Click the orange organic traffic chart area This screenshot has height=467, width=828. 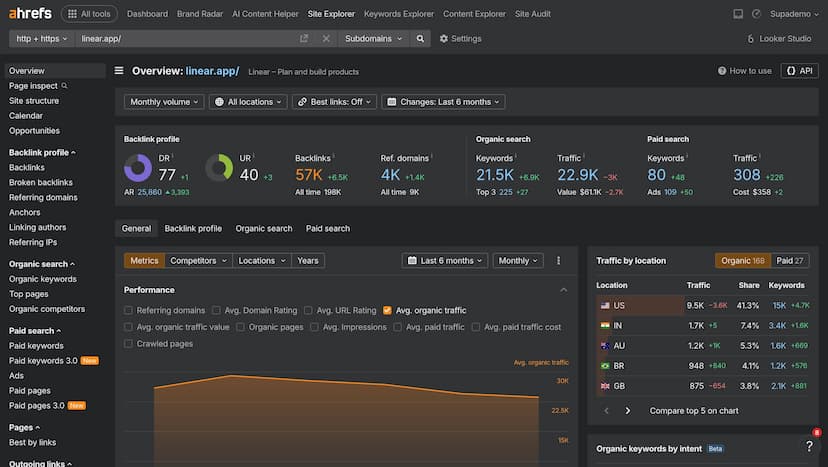point(346,423)
